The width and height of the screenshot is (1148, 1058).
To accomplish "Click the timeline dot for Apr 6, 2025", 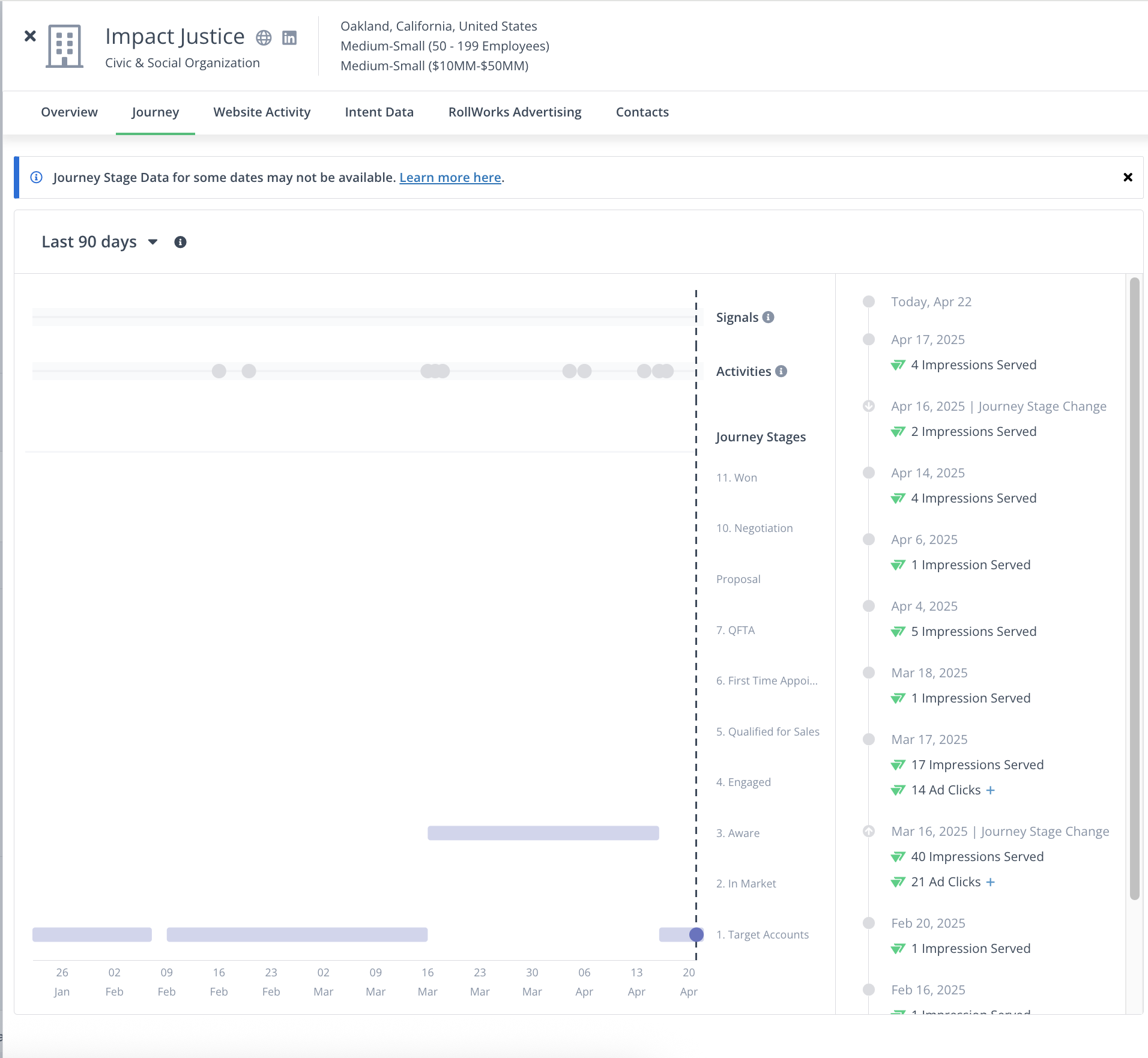I will click(x=869, y=539).
